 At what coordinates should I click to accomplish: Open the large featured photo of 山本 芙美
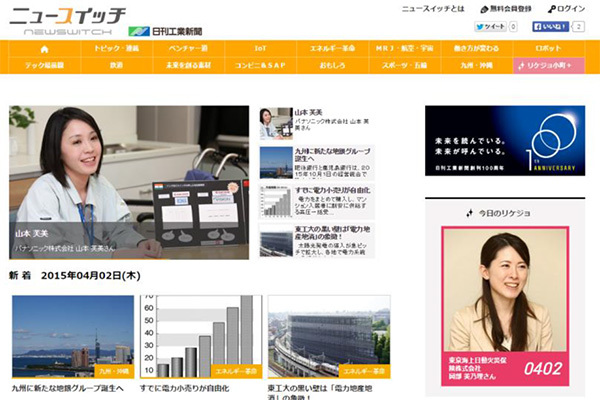pyautogui.click(x=129, y=183)
